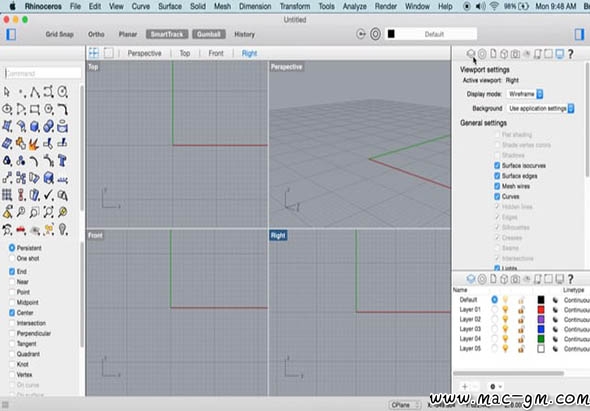
Task: Open the Display mode Wireframe dropdown
Action: point(525,94)
